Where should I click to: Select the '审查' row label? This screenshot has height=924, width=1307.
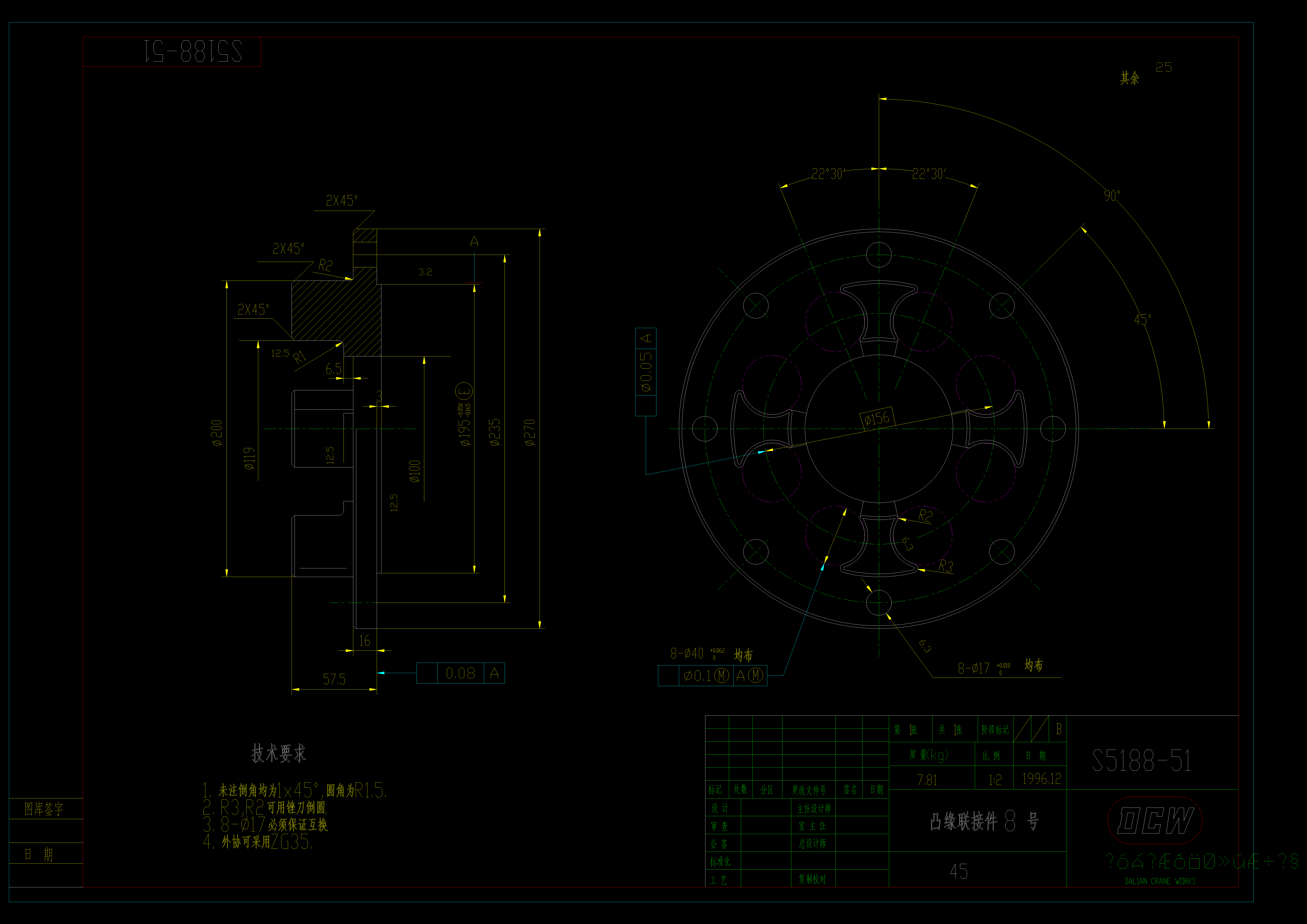click(720, 825)
